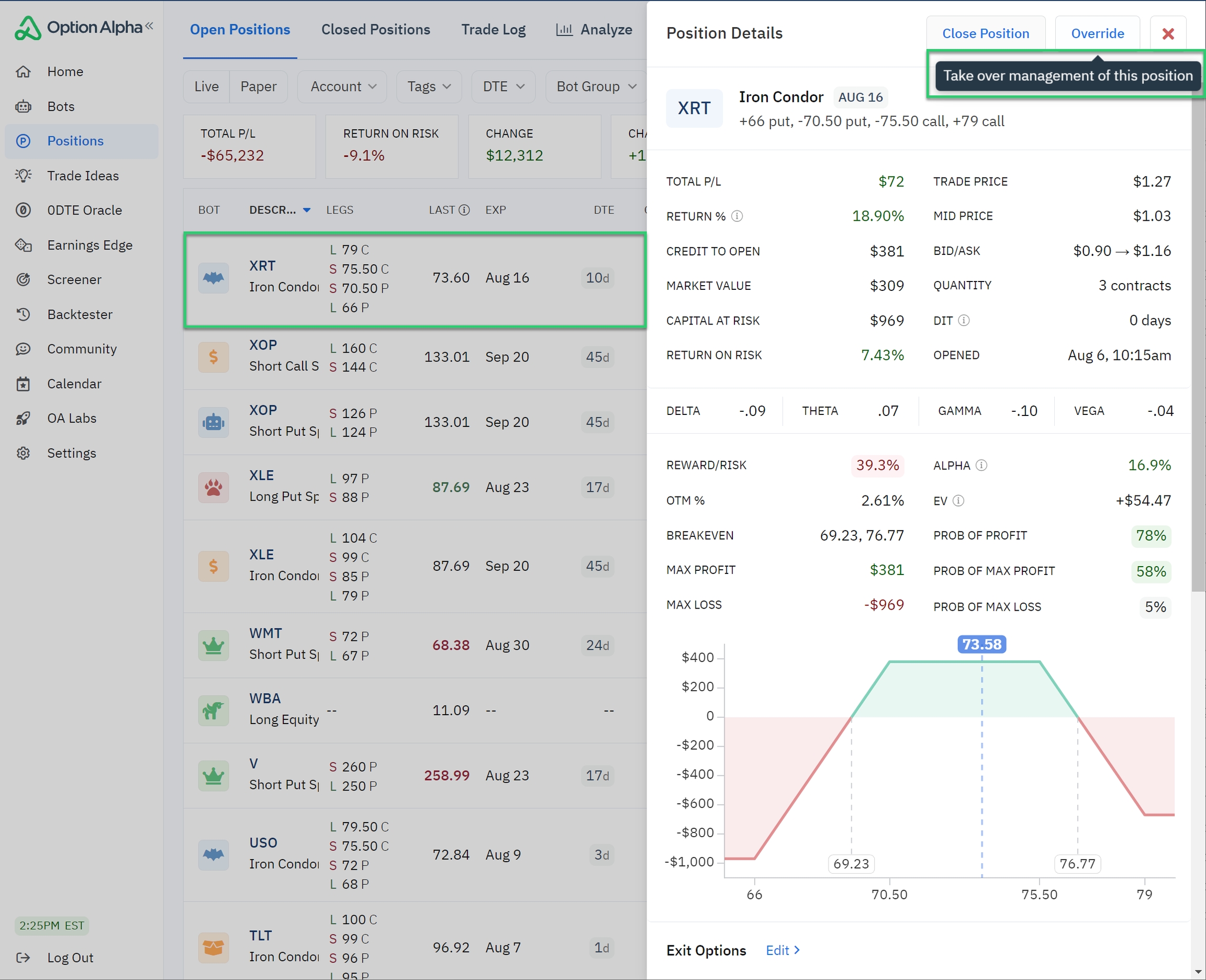Open Trade Ideas lightbulb icon

[x=23, y=176]
